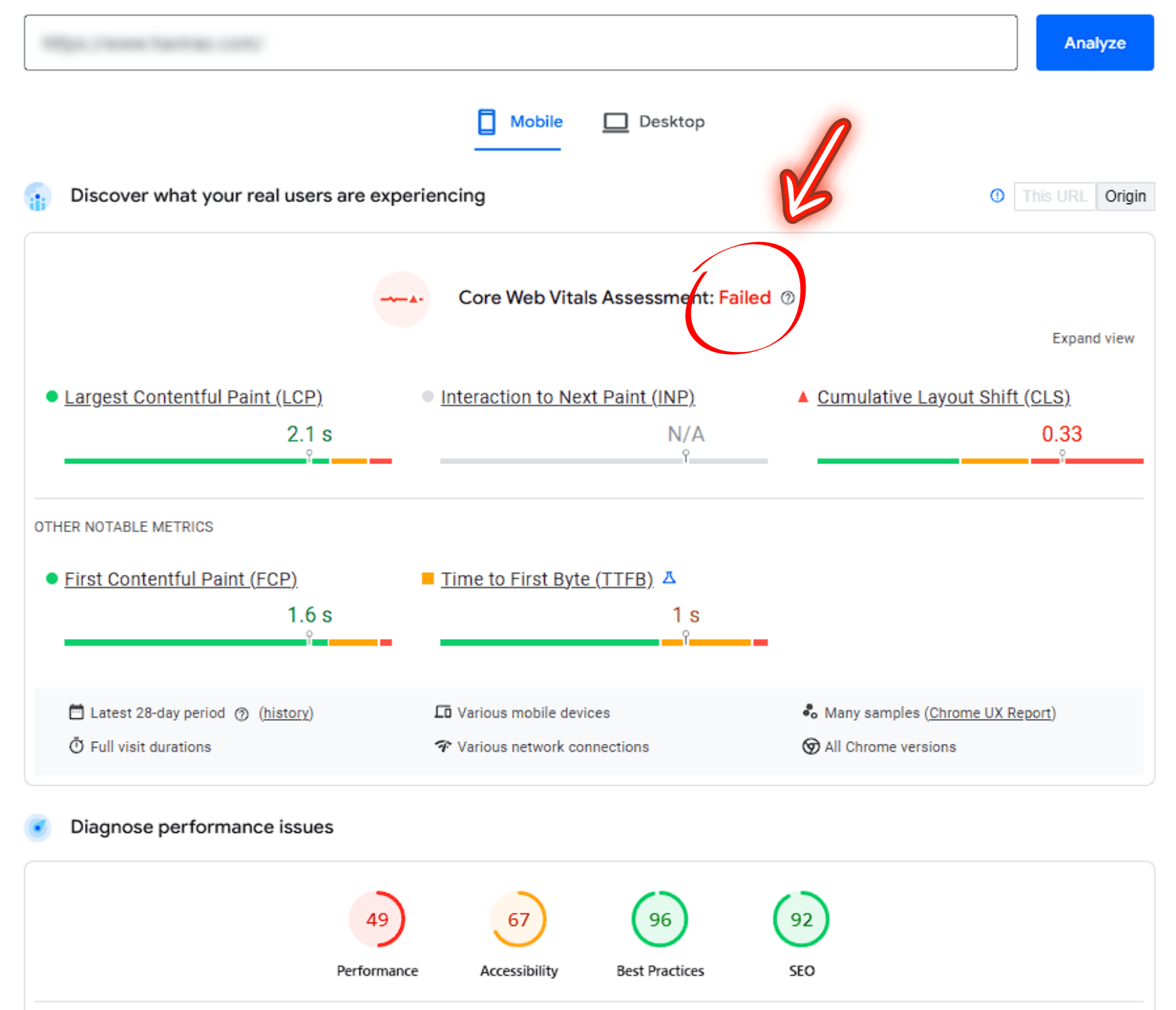Screen dimensions: 1176x1010
Task: Open the history link
Action: pos(286,713)
